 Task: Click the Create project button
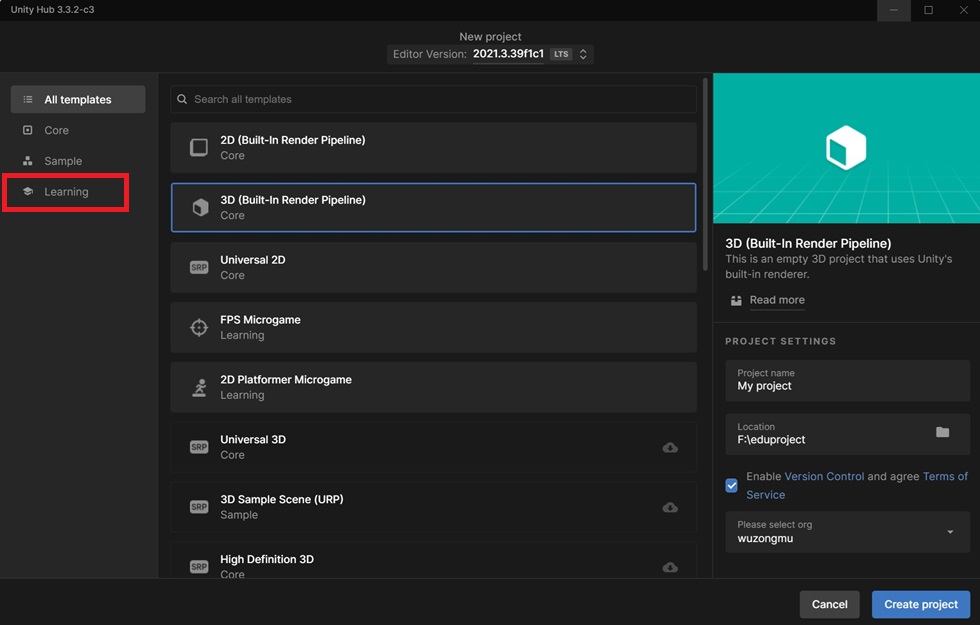tap(921, 604)
